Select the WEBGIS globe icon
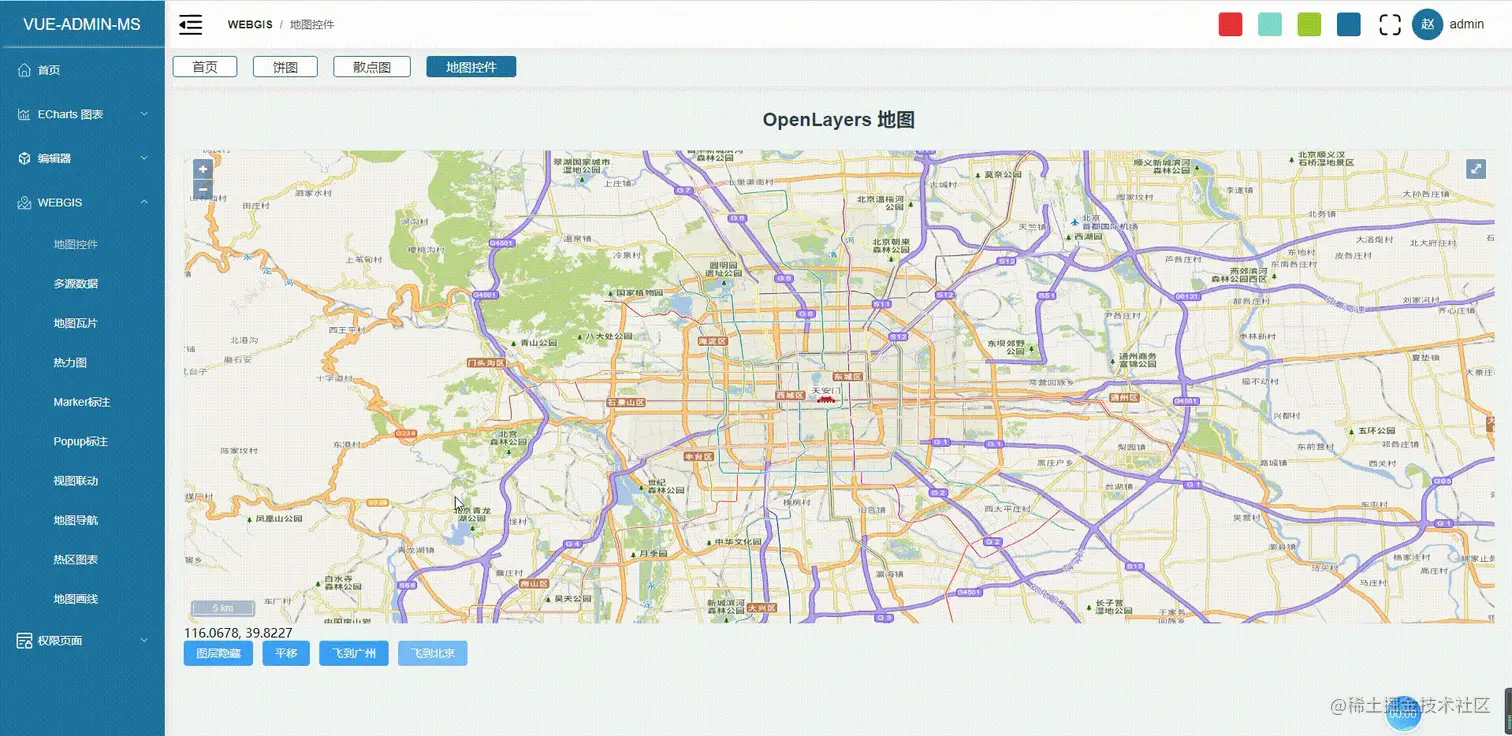The width and height of the screenshot is (1512, 736). (22, 202)
